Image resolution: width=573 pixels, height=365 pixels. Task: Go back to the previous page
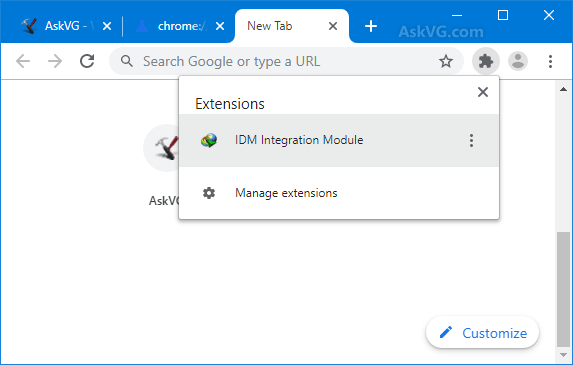(23, 61)
